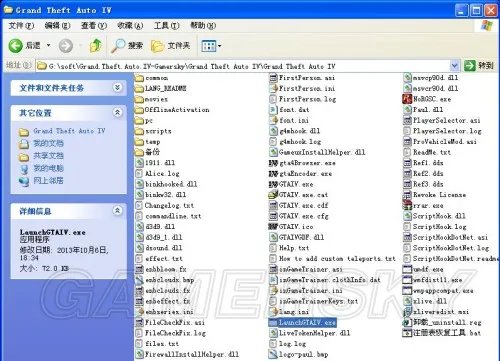
Task: Collapse the Other Places panel
Action: click(x=117, y=112)
